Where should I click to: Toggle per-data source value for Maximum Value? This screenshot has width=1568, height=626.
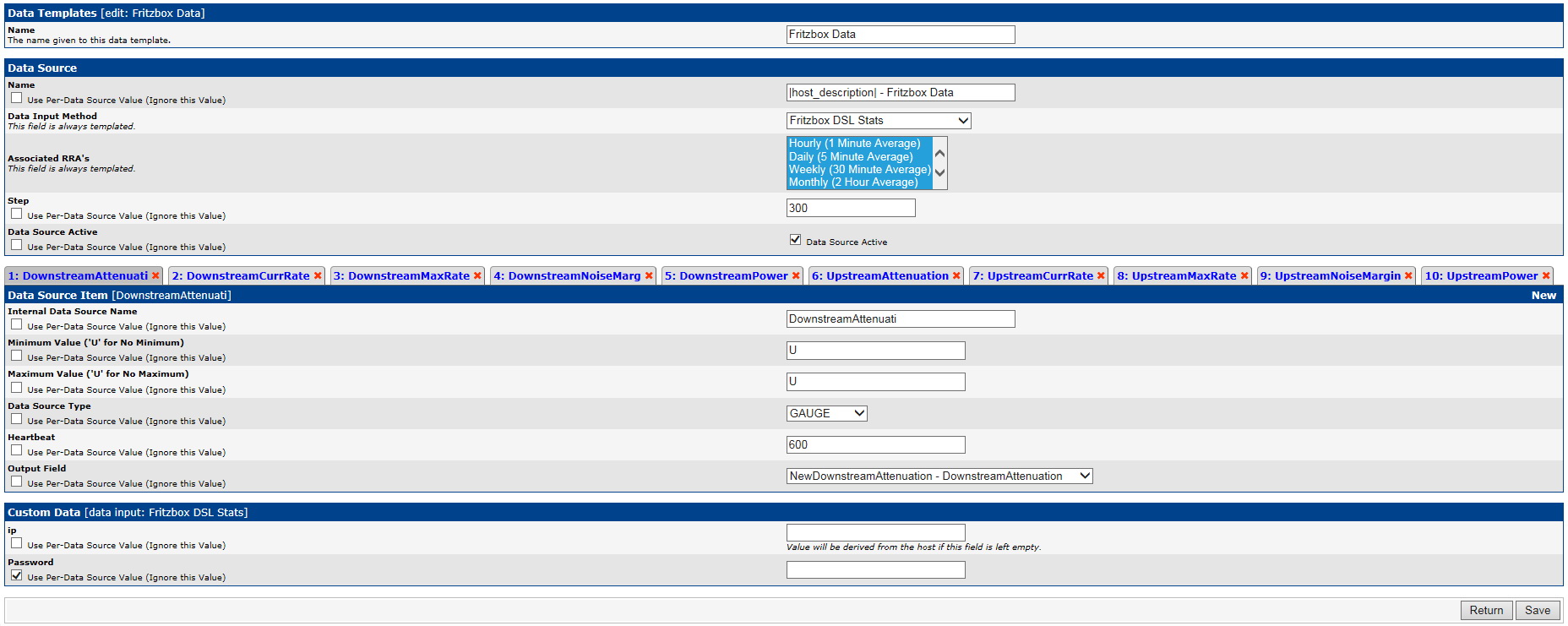[x=16, y=388]
